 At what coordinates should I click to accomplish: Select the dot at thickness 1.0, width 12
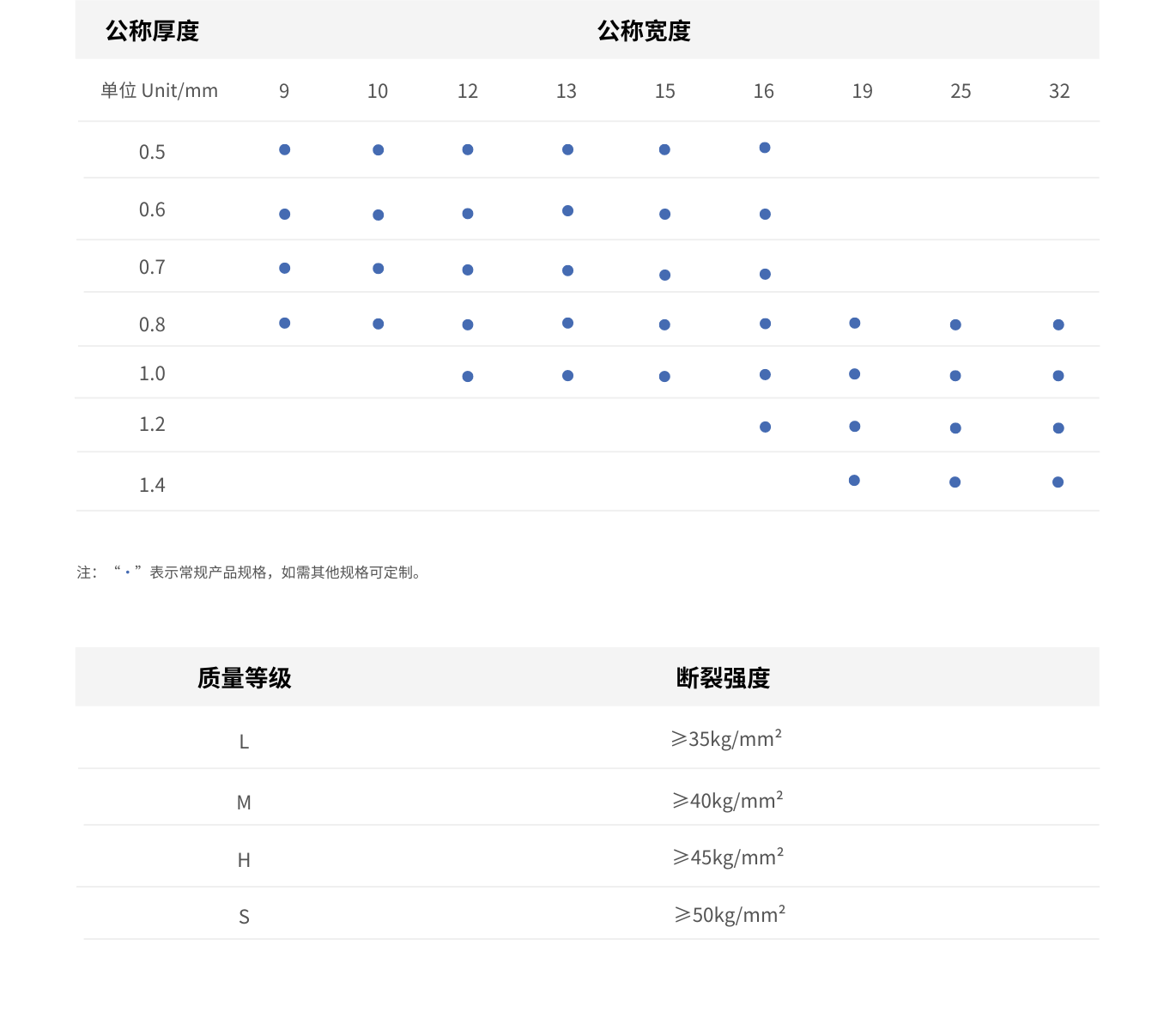[468, 376]
